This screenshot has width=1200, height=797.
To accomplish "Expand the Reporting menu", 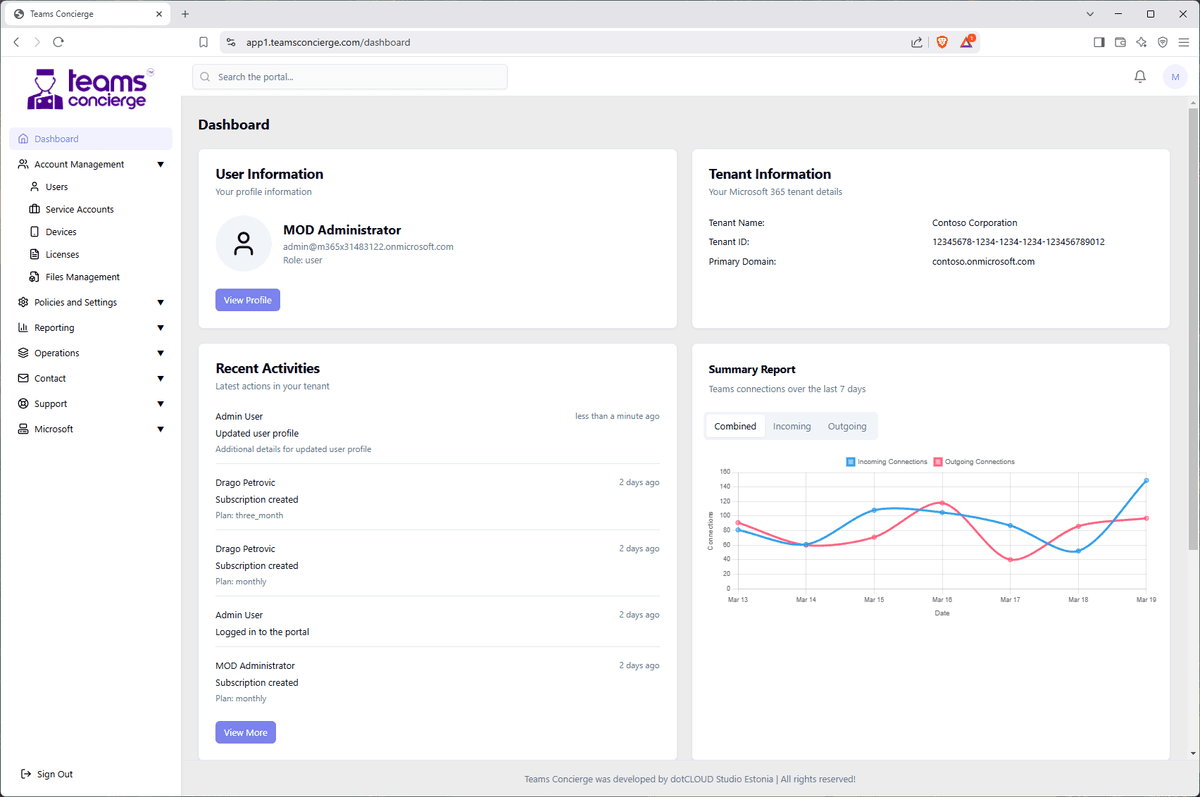I will (x=160, y=327).
